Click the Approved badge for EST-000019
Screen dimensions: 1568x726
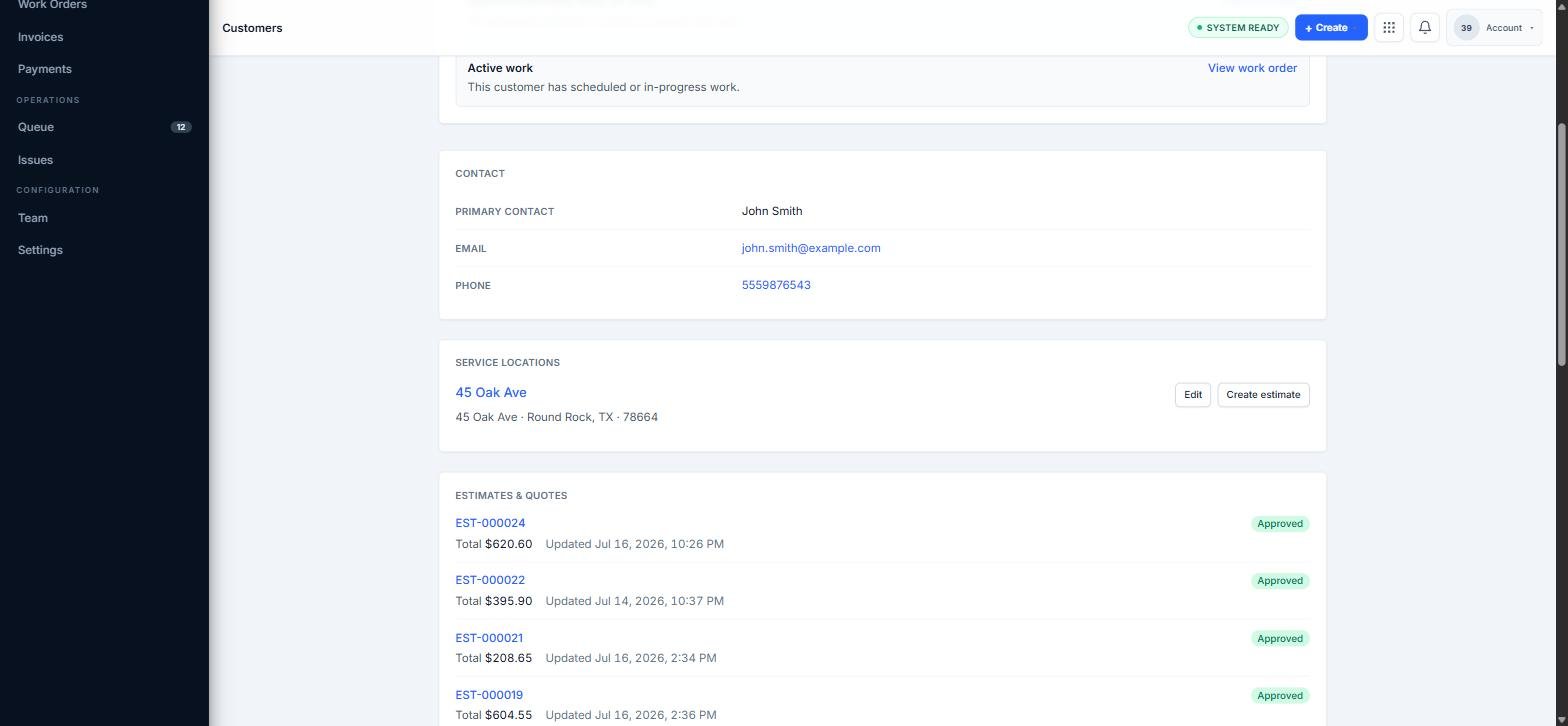pos(1280,696)
